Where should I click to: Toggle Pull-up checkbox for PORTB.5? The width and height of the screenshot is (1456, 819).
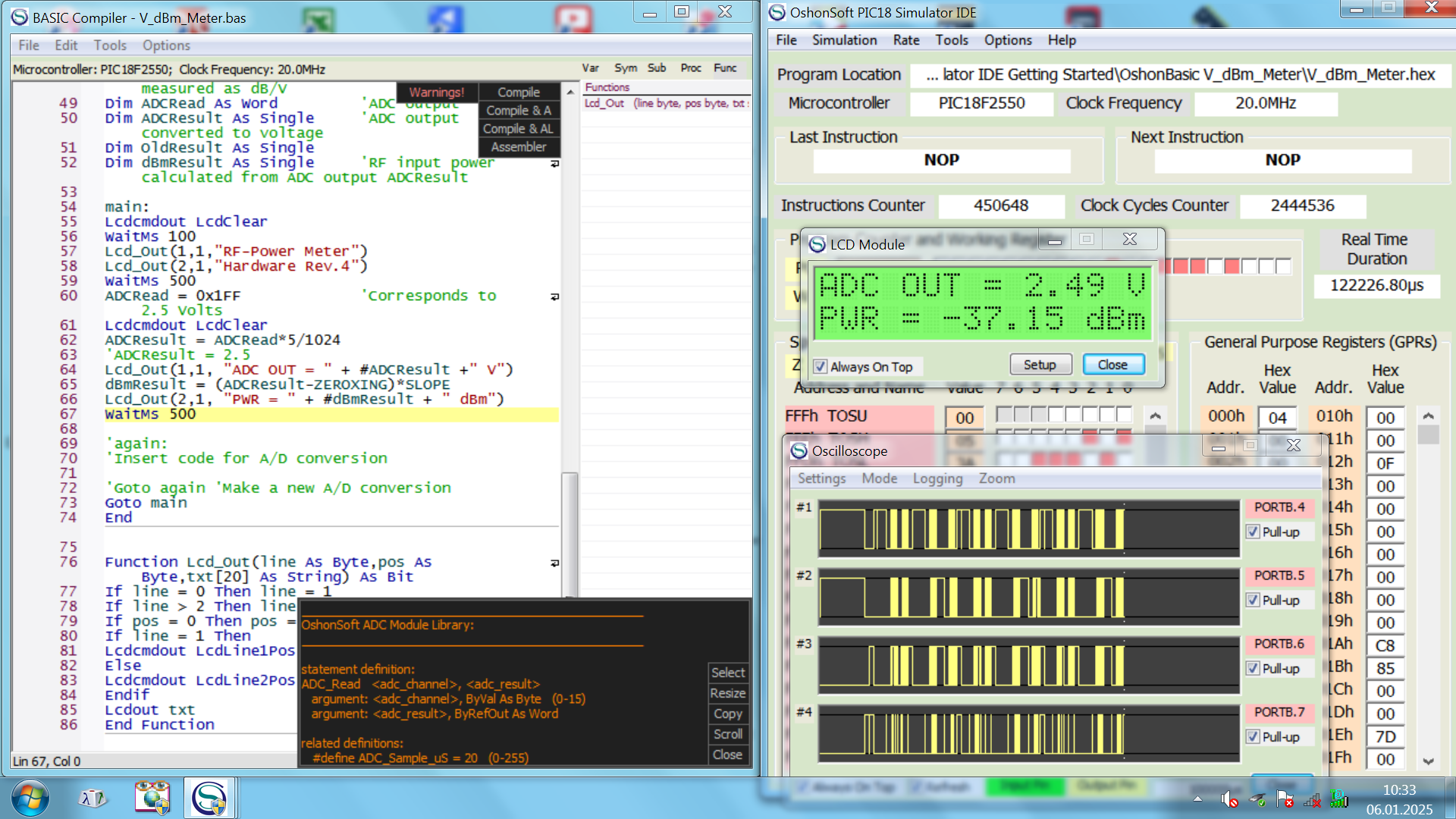coord(1253,601)
